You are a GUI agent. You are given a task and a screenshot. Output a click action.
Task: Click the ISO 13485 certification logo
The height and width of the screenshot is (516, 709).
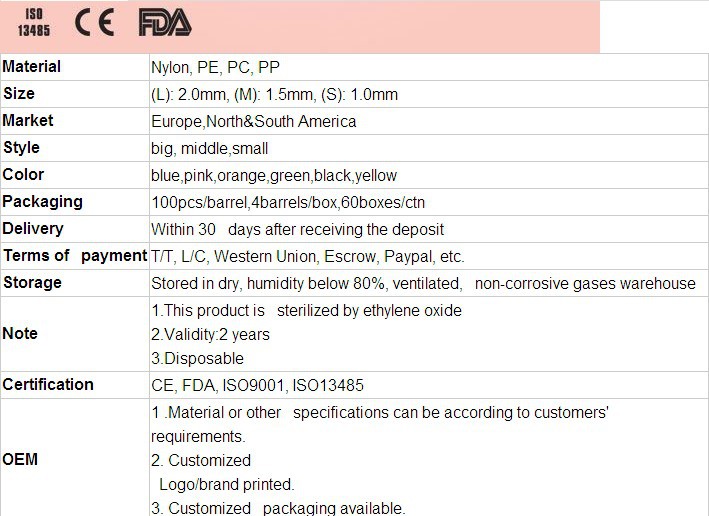click(x=33, y=22)
